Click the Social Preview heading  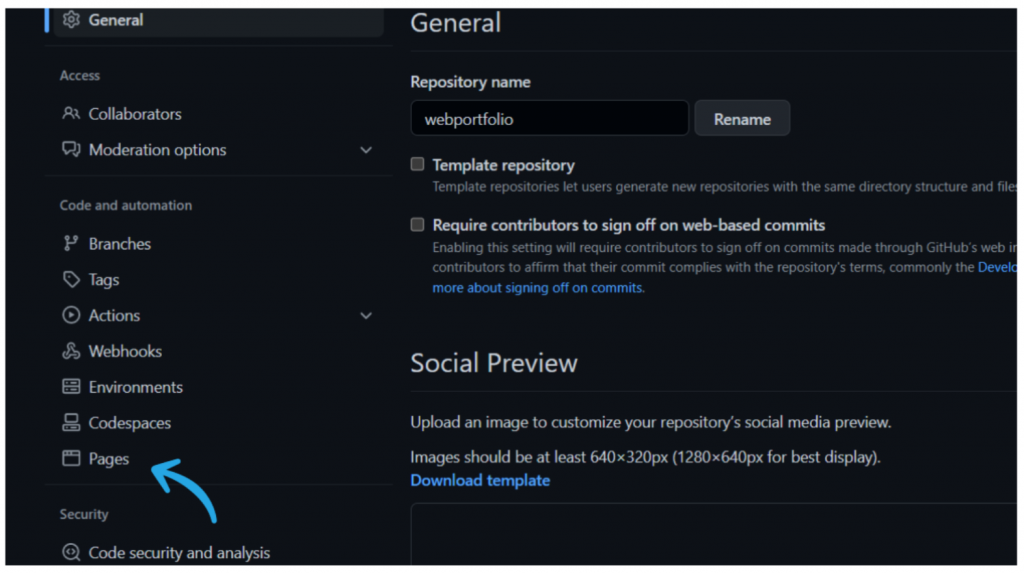[x=494, y=363]
